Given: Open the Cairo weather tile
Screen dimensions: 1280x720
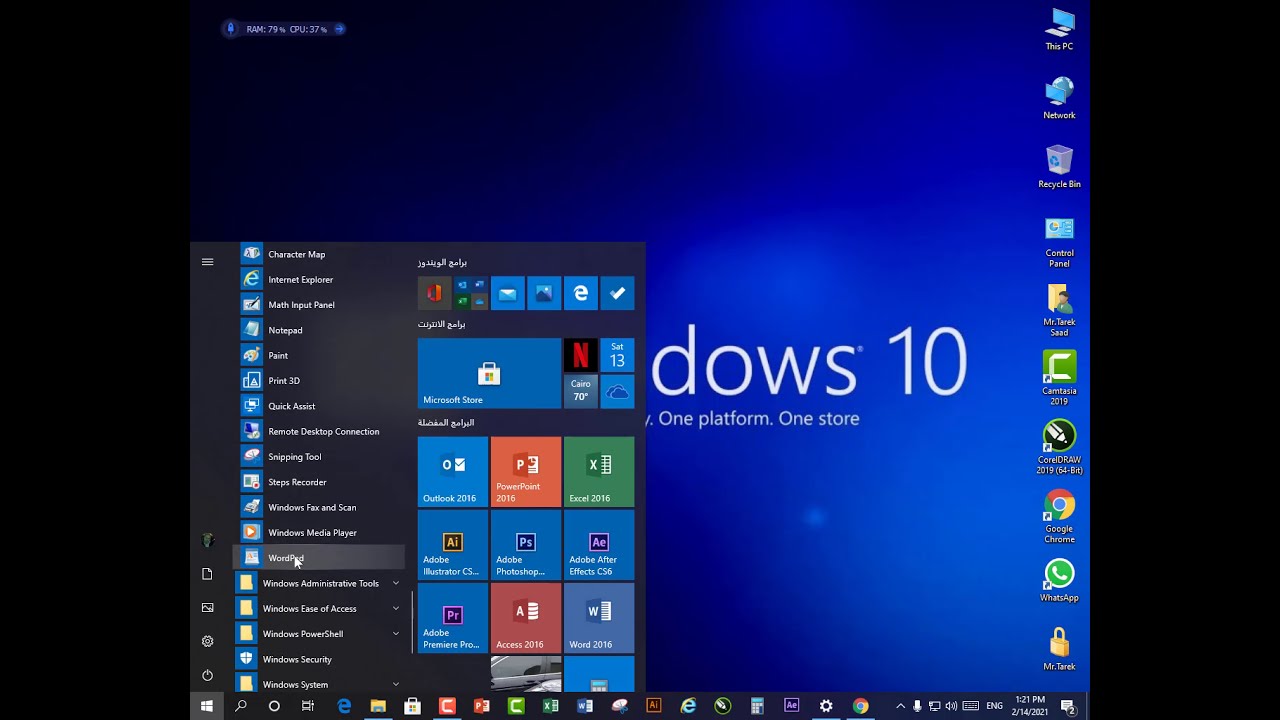Looking at the screenshot, I should click(580, 391).
